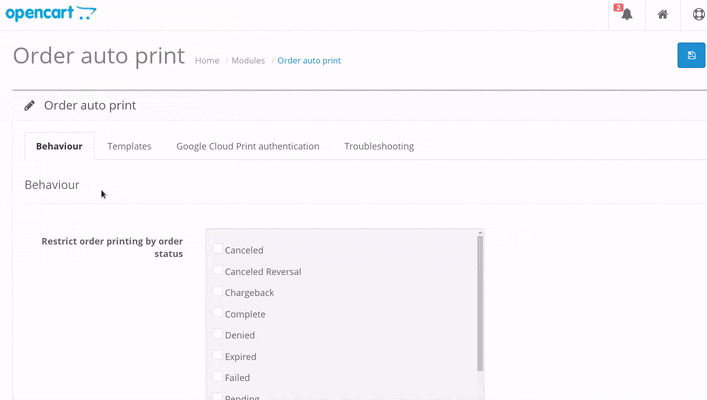
Task: Open the Modules breadcrumb link
Action: point(248,60)
